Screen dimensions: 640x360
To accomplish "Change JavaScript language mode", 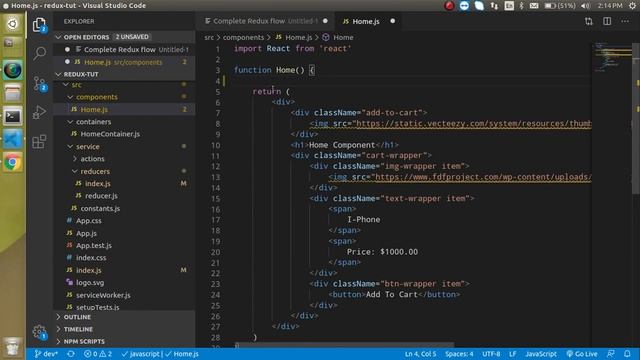I will tap(541, 354).
